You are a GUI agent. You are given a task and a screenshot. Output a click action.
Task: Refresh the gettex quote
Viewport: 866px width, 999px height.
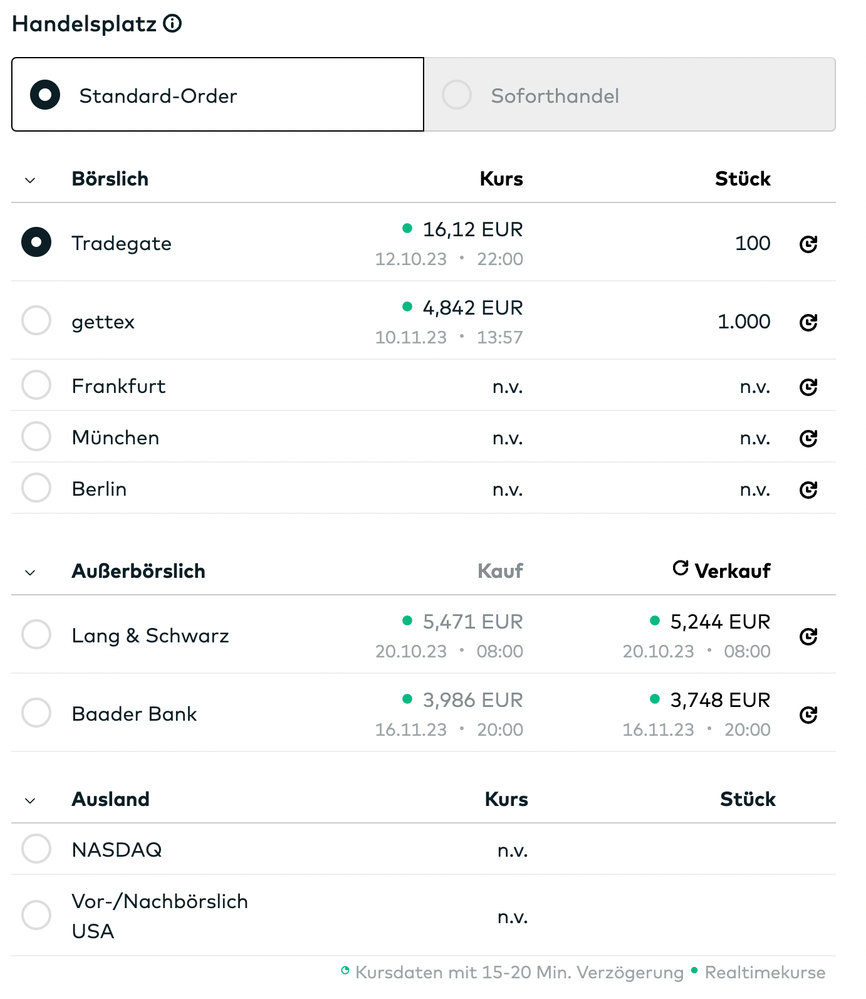(x=808, y=322)
